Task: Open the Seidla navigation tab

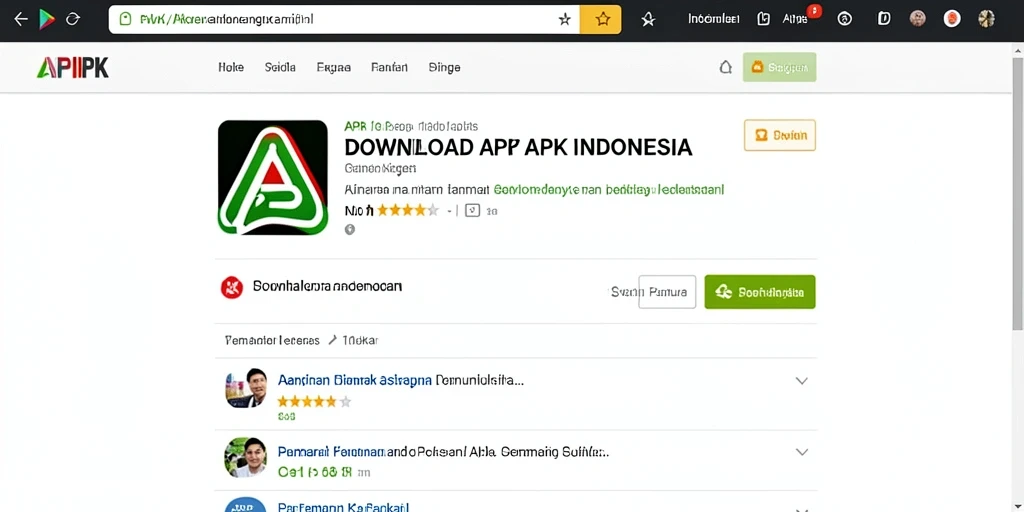Action: pos(280,67)
